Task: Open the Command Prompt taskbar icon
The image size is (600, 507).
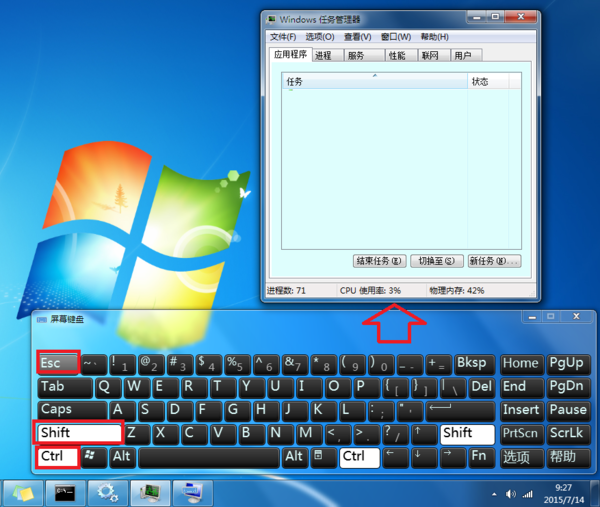Action: (x=64, y=493)
